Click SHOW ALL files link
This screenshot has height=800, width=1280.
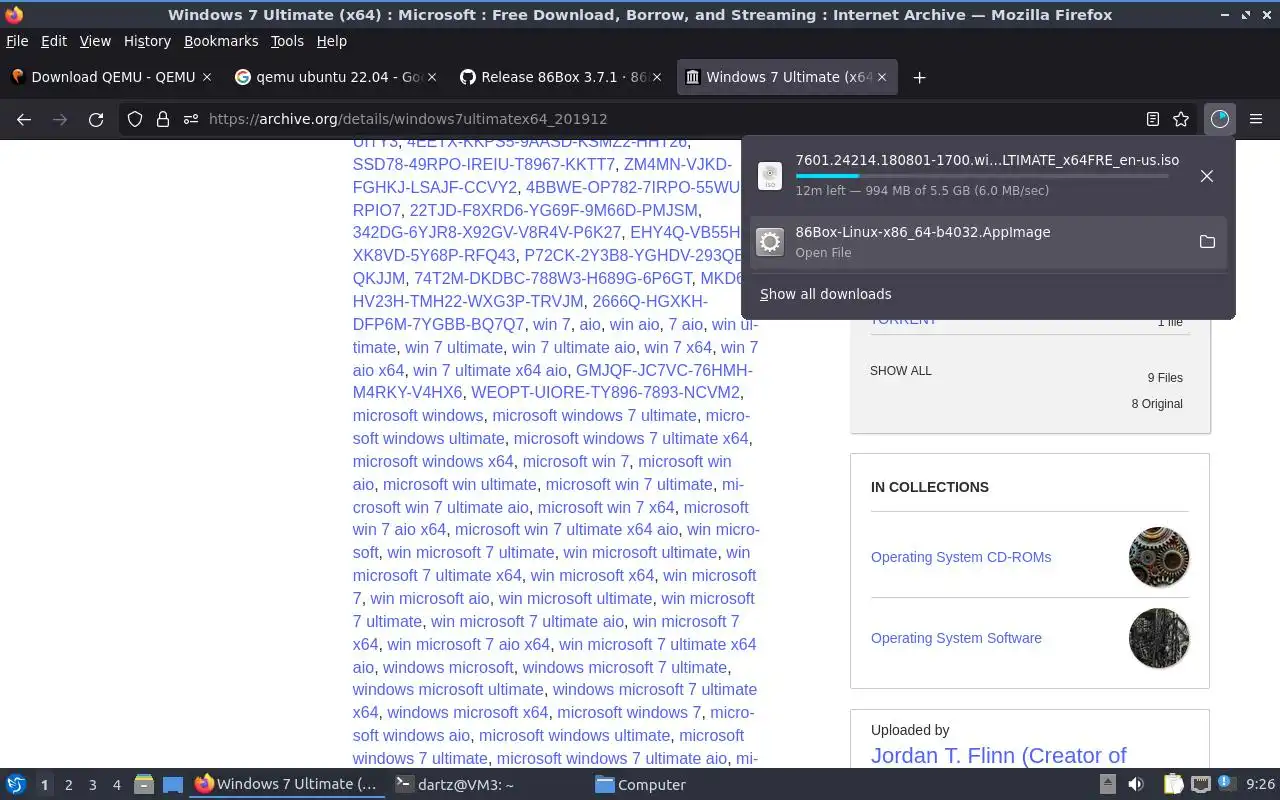click(x=900, y=371)
